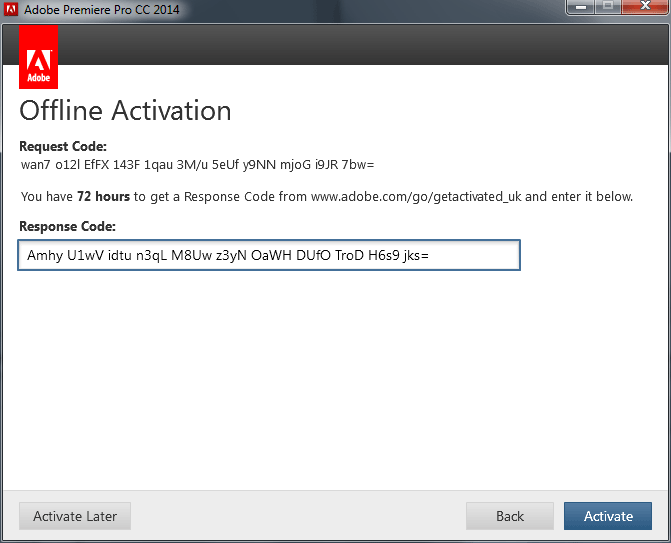Focus the Response Code input field

(269, 255)
